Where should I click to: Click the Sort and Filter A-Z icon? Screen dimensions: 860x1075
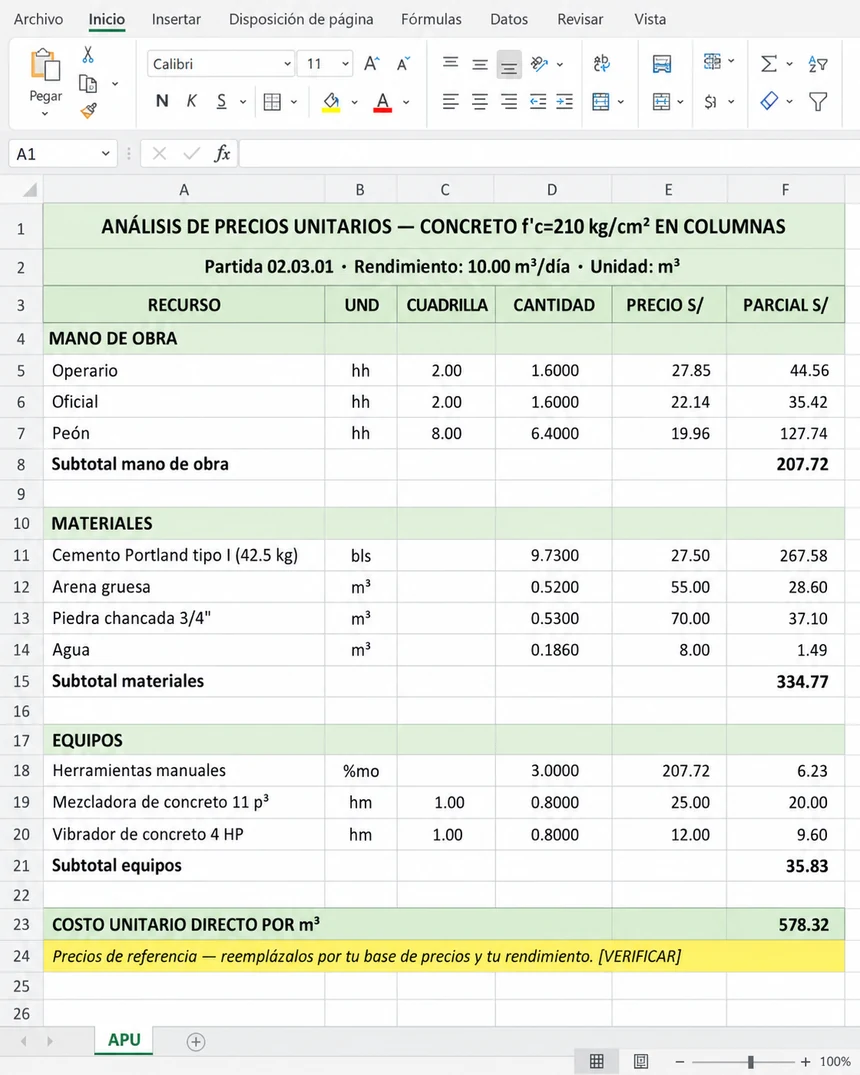coord(818,64)
